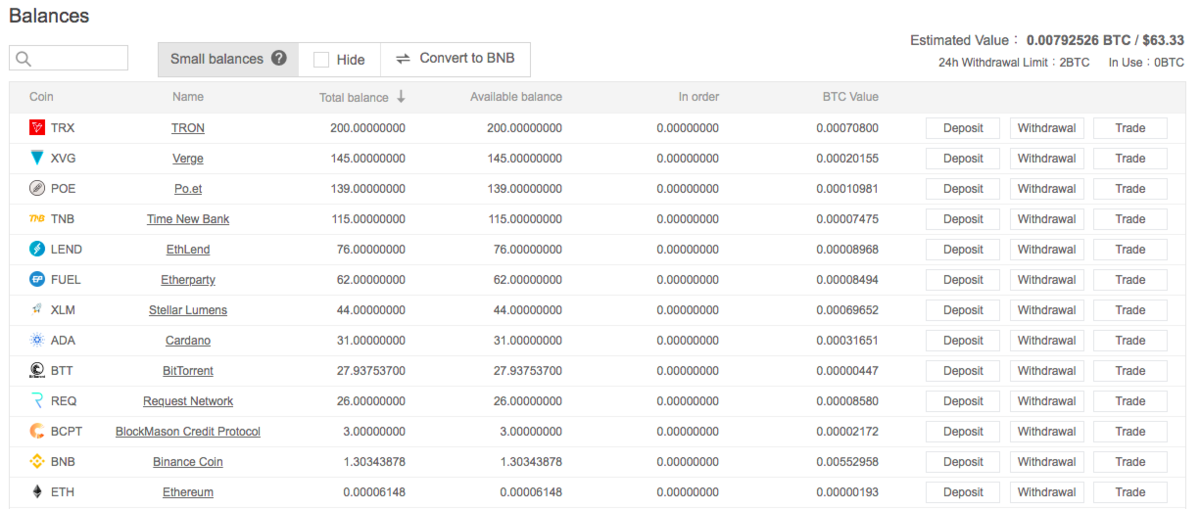Image resolution: width=1200 pixels, height=509 pixels.
Task: Open the Cardano name link
Action: pyautogui.click(x=188, y=340)
